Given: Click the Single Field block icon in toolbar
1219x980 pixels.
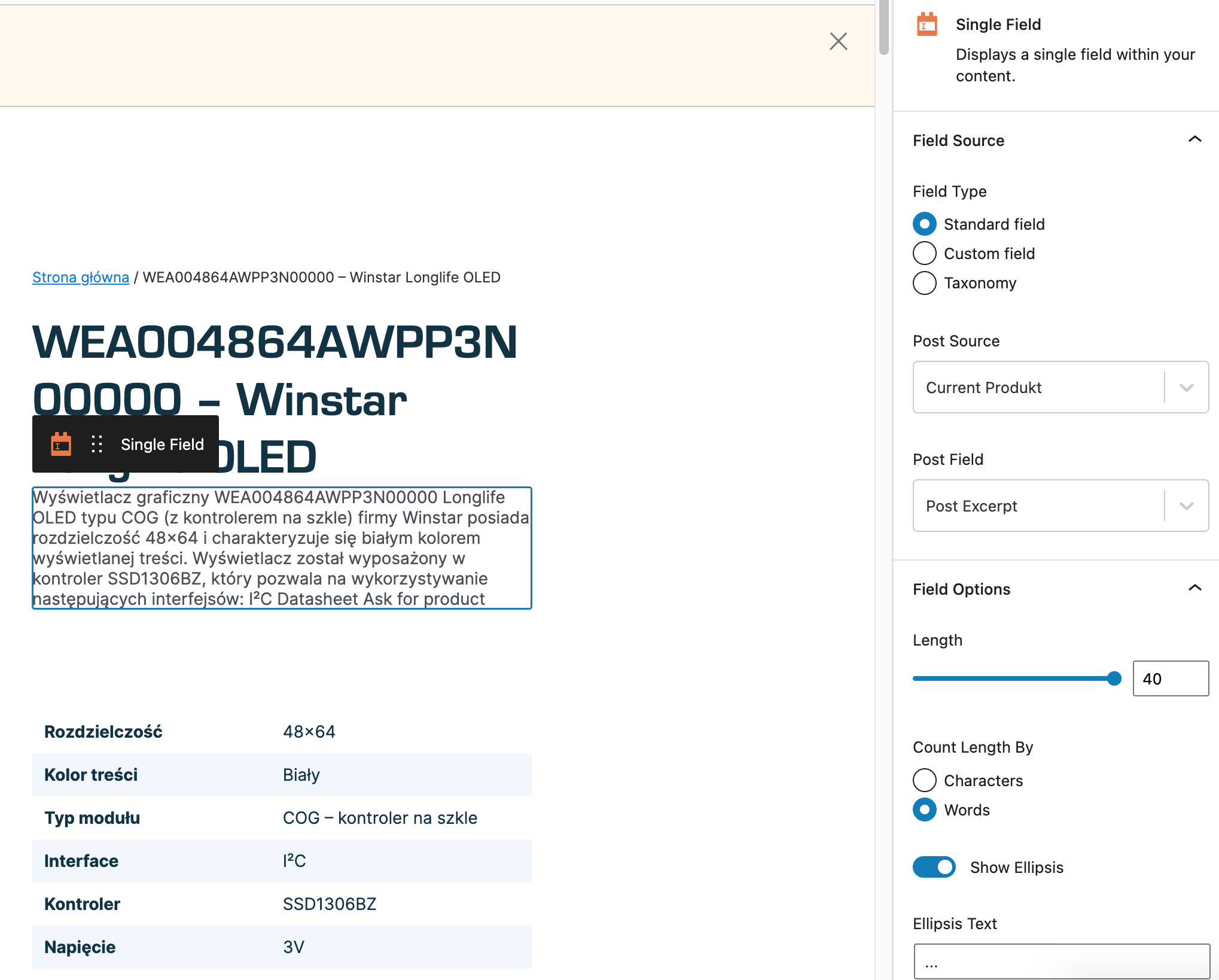Looking at the screenshot, I should [61, 444].
